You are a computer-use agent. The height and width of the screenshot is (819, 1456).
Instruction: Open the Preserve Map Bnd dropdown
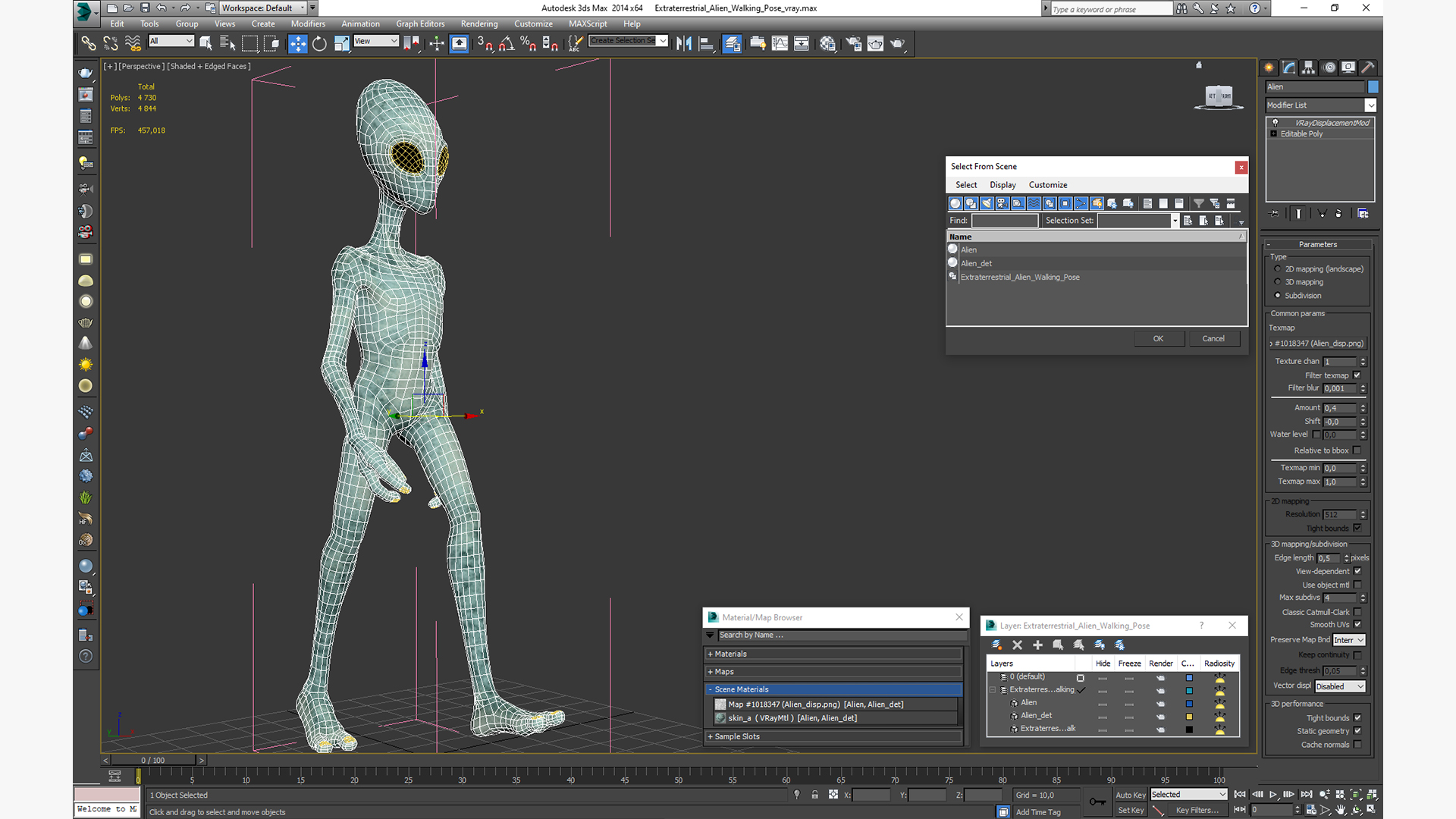1349,640
